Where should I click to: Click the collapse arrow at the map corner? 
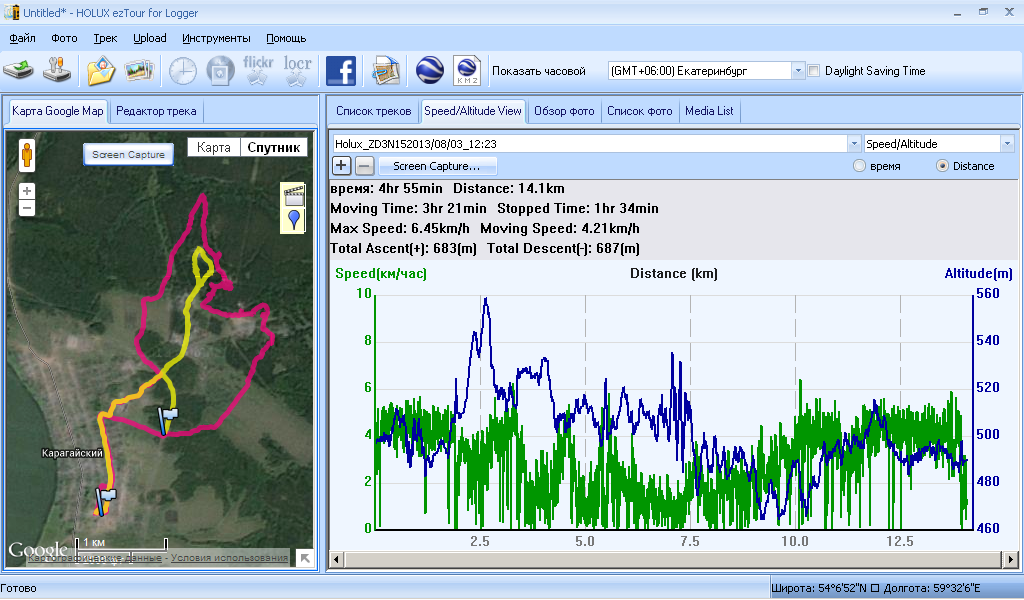point(305,558)
